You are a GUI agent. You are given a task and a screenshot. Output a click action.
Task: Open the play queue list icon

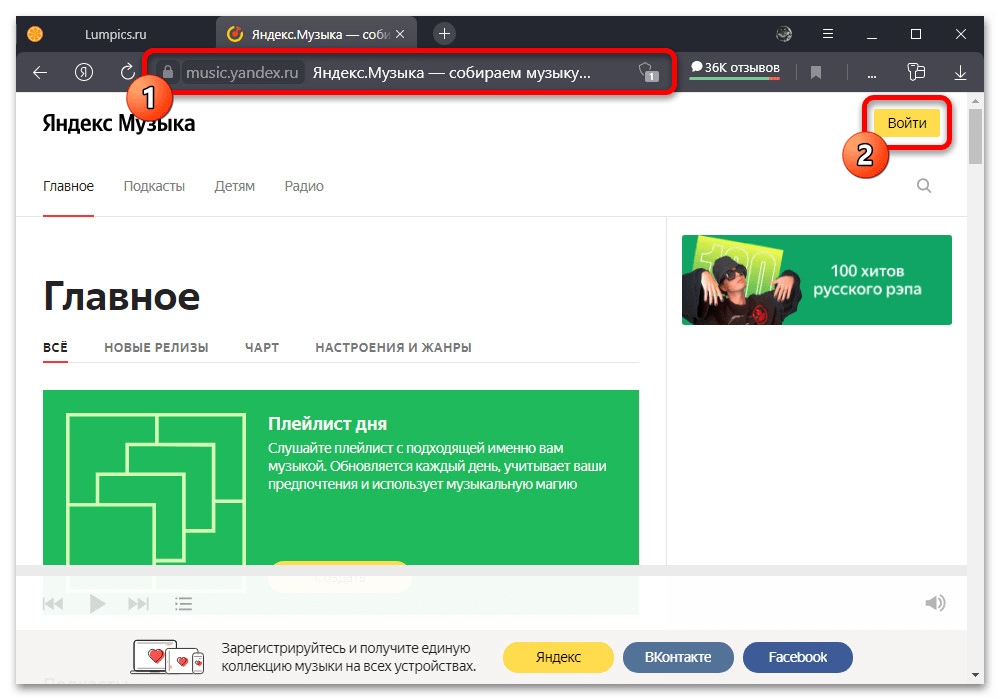coord(183,603)
